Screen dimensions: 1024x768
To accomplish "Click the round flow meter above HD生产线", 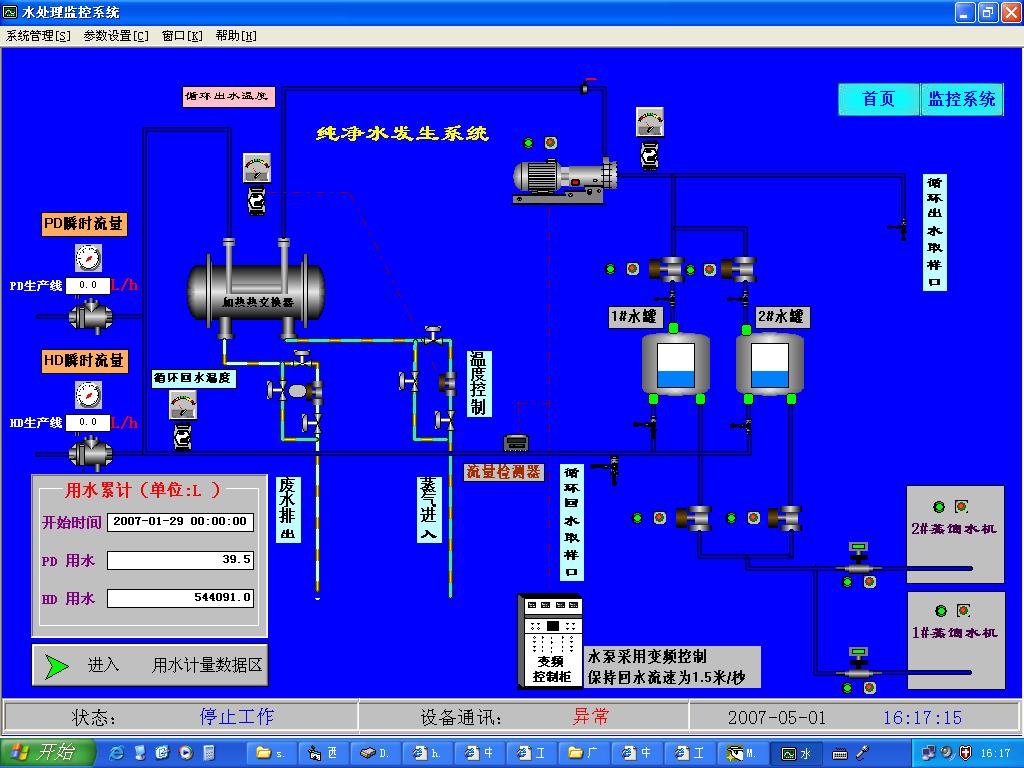I will pyautogui.click(x=88, y=395).
